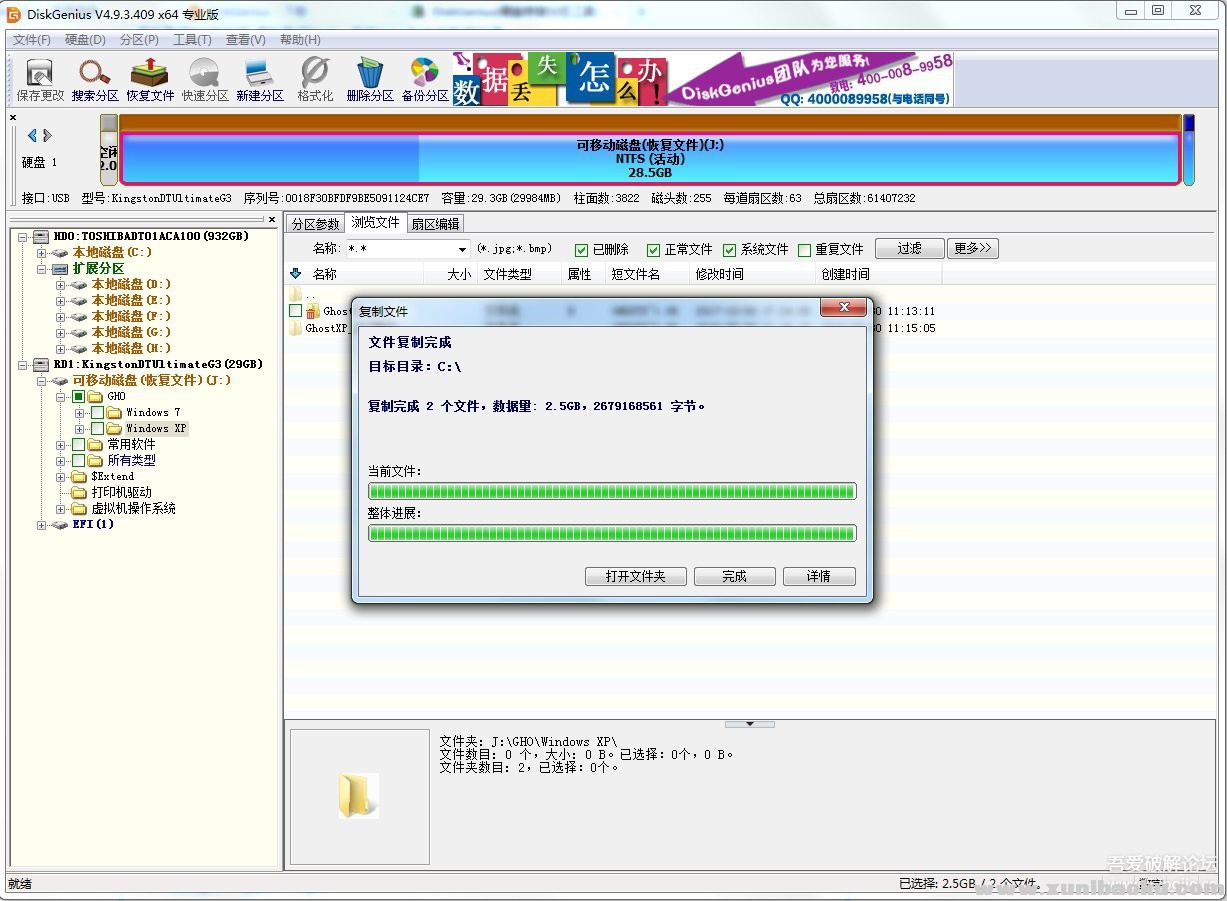Open the 恢复文件 tool
The height and width of the screenshot is (901, 1227).
point(148,78)
